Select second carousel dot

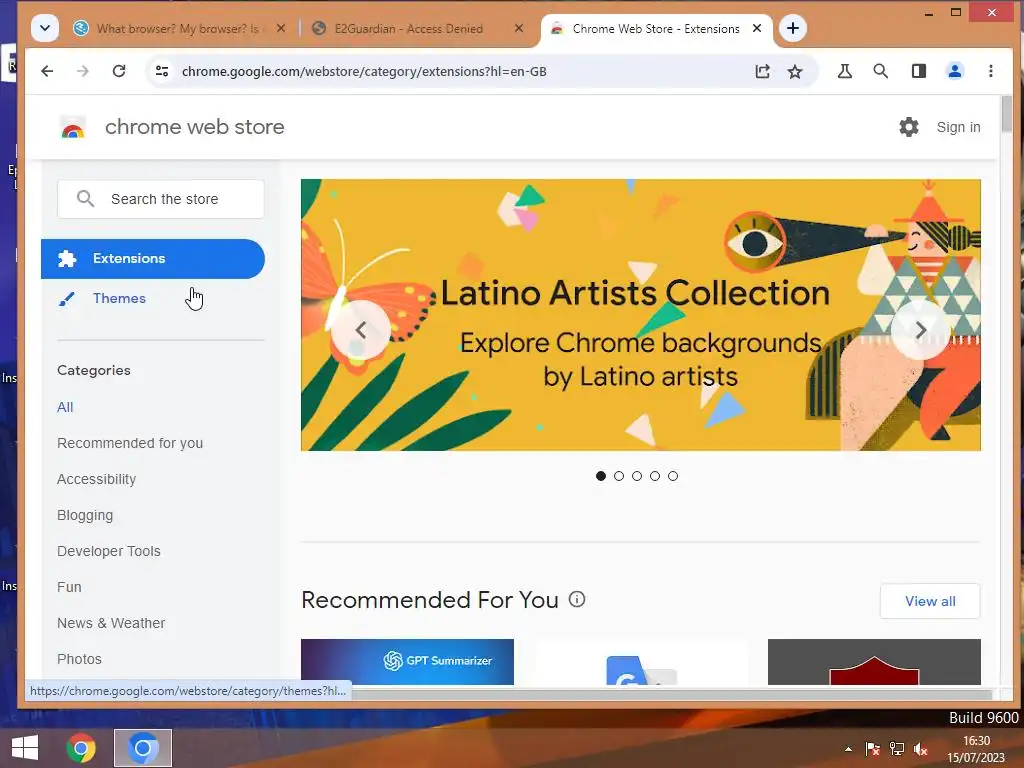(x=619, y=476)
